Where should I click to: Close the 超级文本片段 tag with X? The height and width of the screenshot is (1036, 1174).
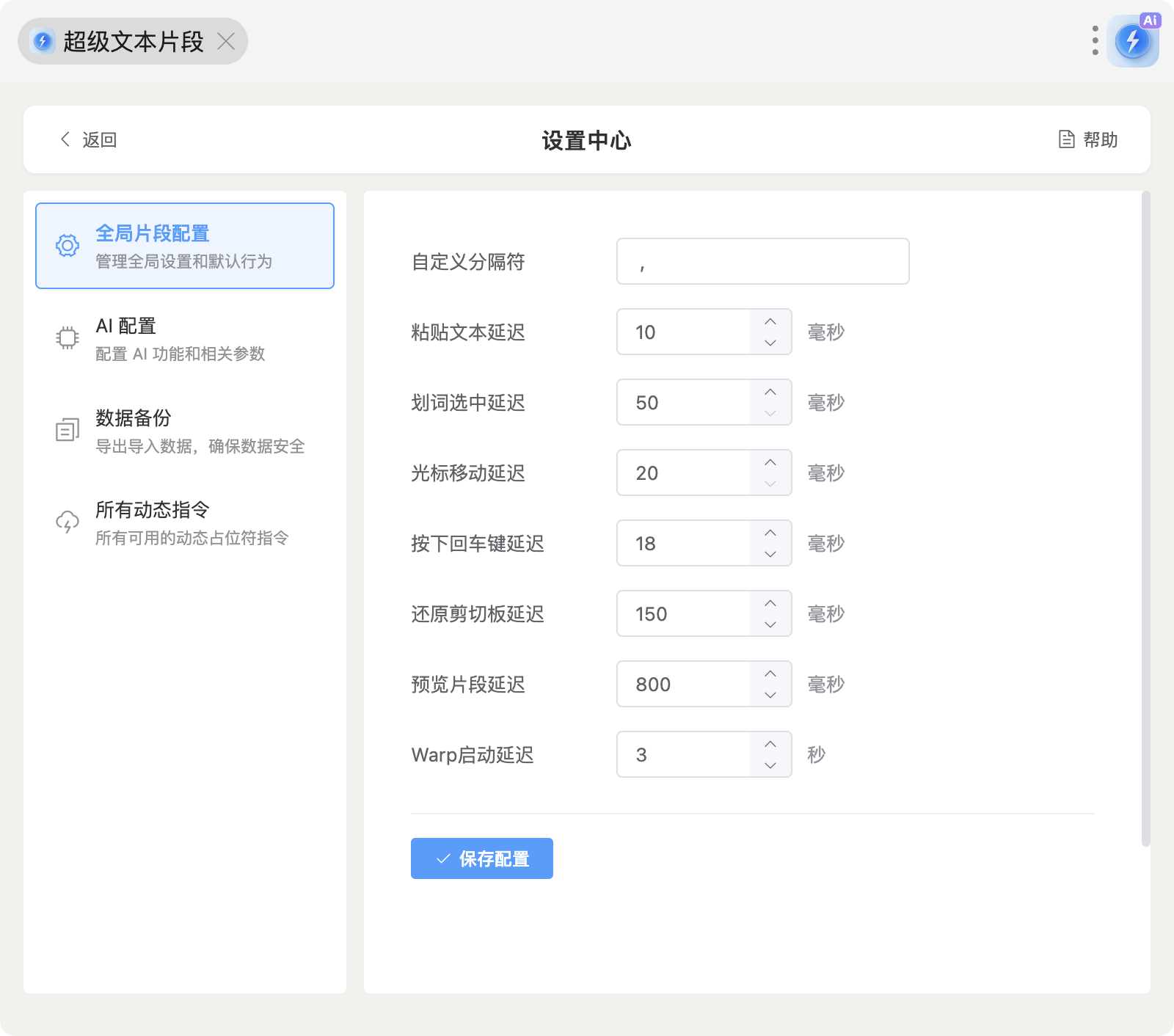(226, 42)
